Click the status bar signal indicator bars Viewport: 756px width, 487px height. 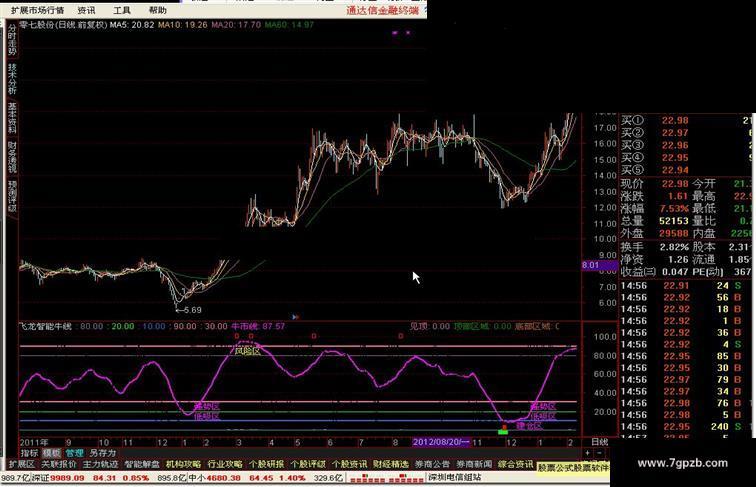pyautogui.click(x=386, y=478)
